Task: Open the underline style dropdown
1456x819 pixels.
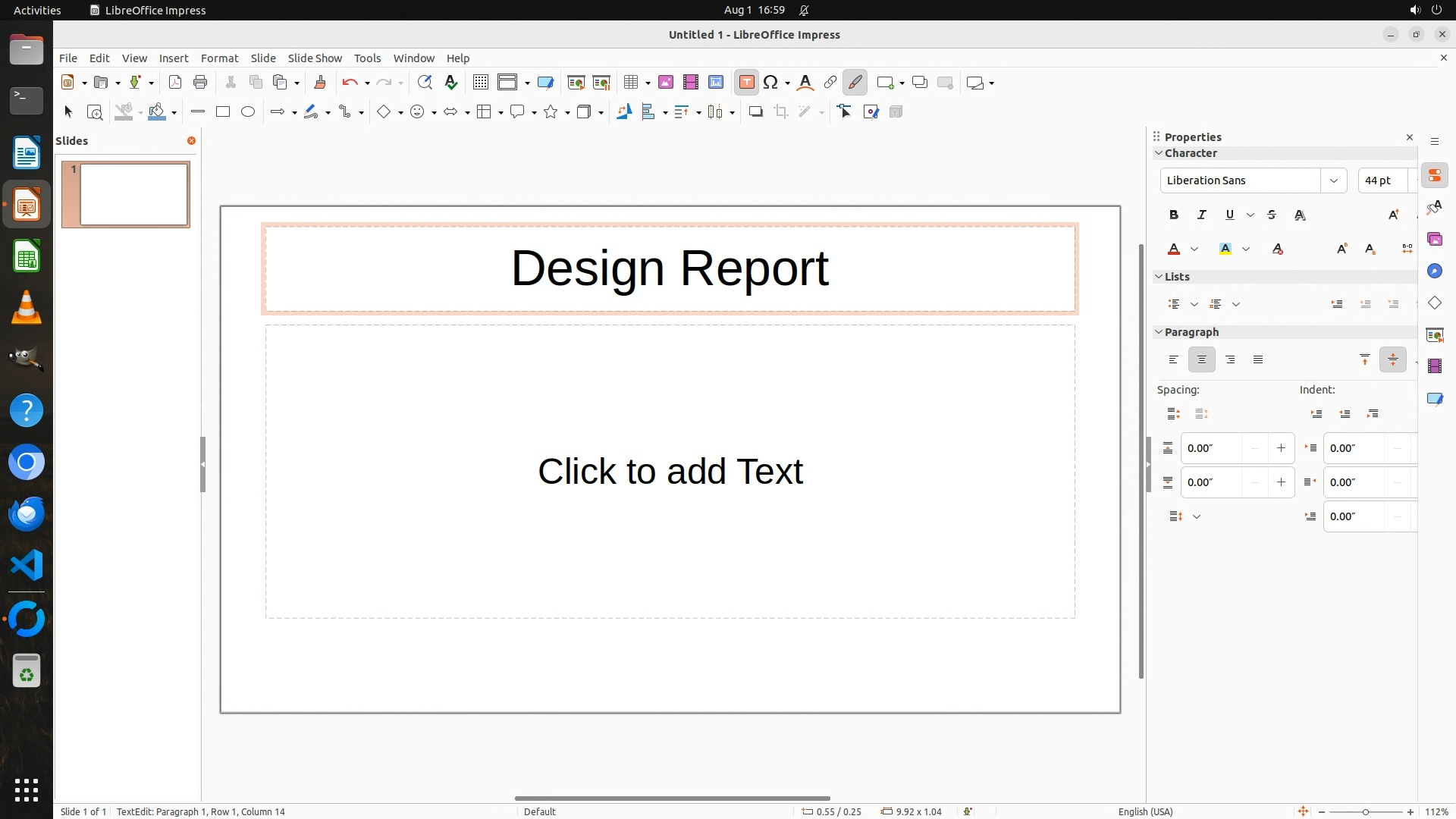Action: 1250,215
